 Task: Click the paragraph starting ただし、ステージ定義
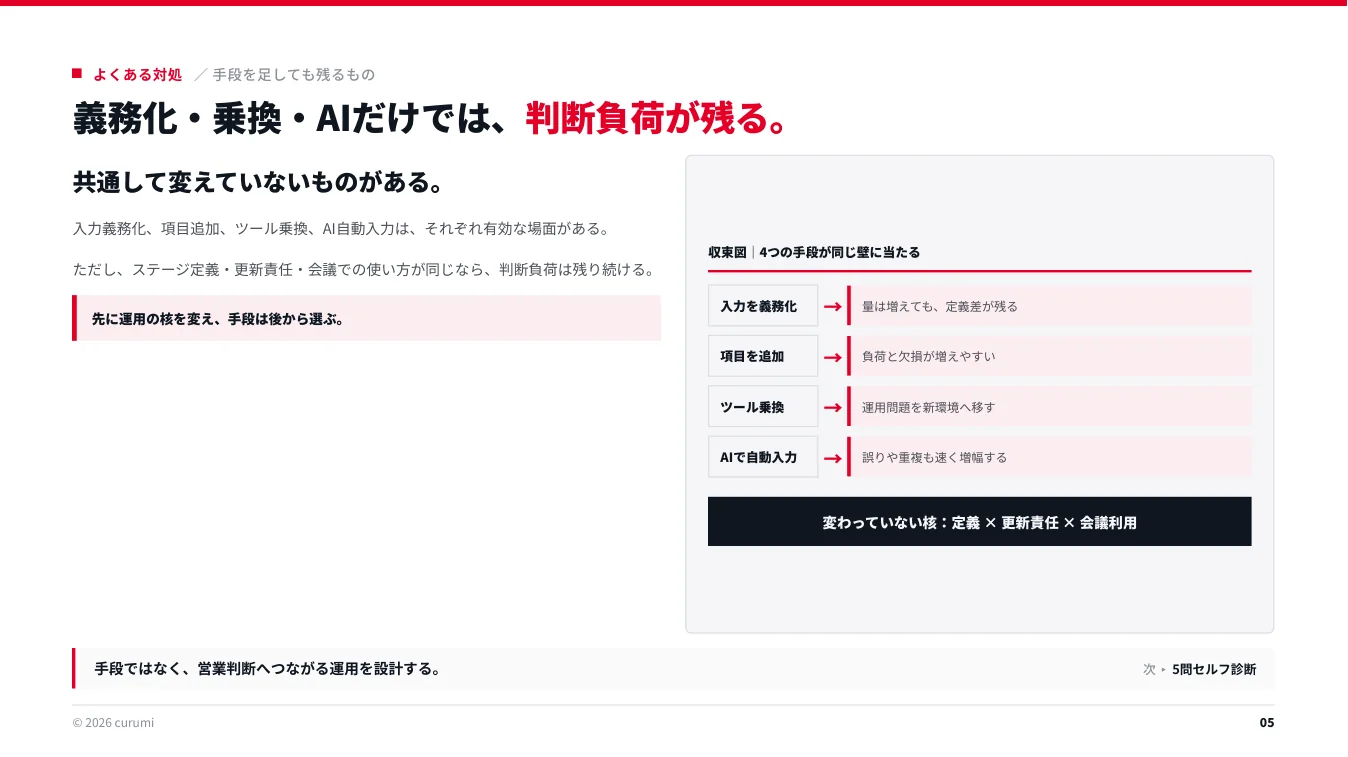tap(365, 269)
